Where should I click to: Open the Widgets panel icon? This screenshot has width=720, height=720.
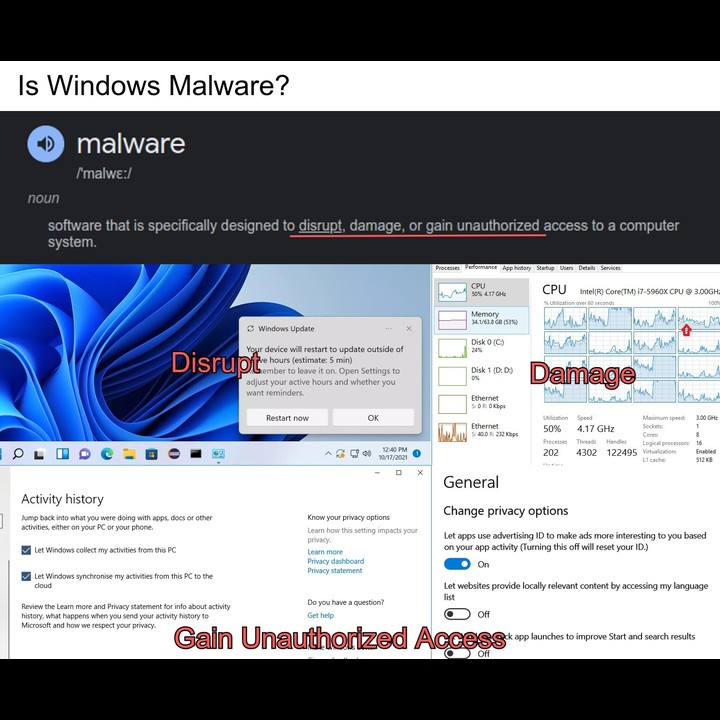62,454
